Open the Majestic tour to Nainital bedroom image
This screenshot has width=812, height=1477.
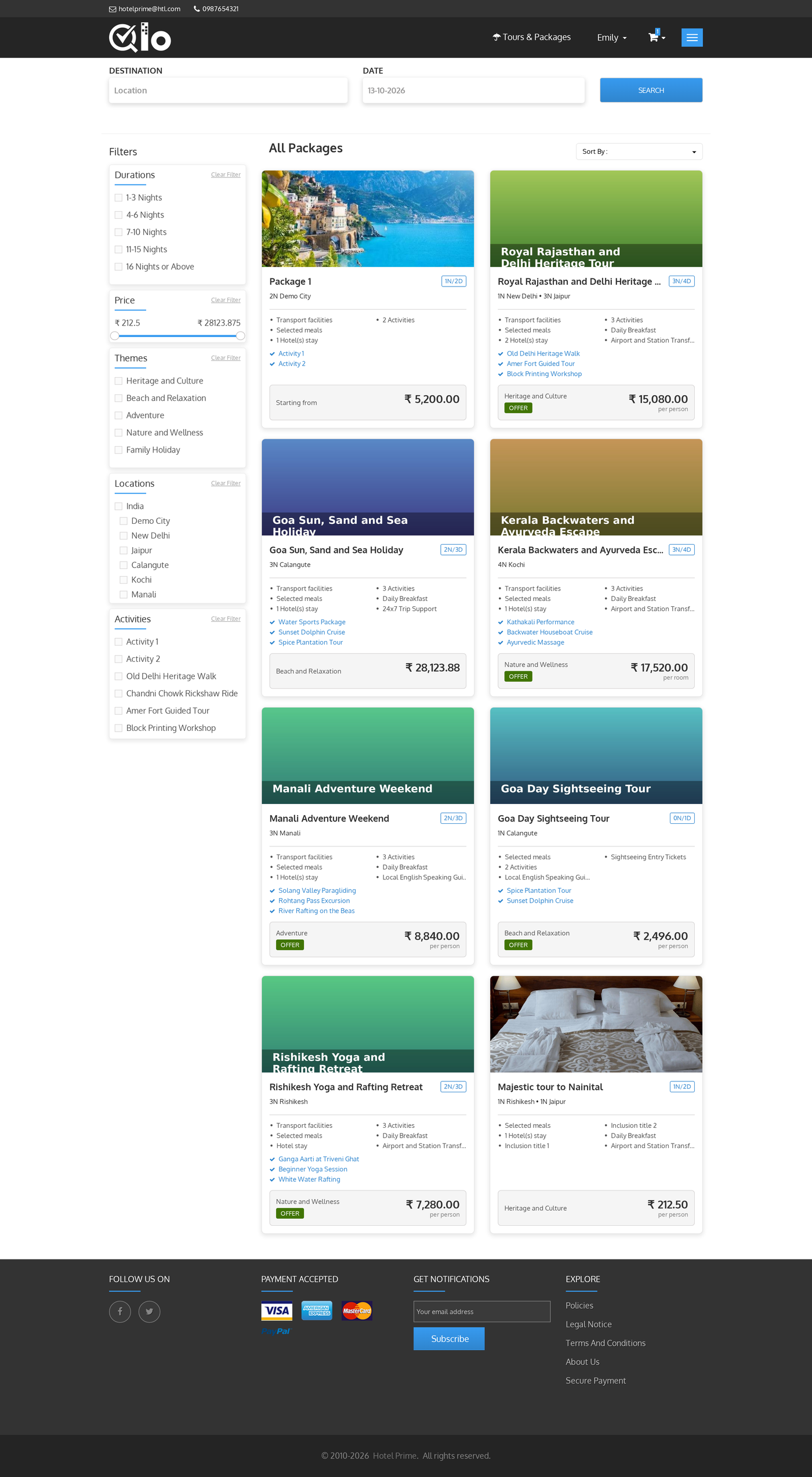click(x=596, y=1024)
